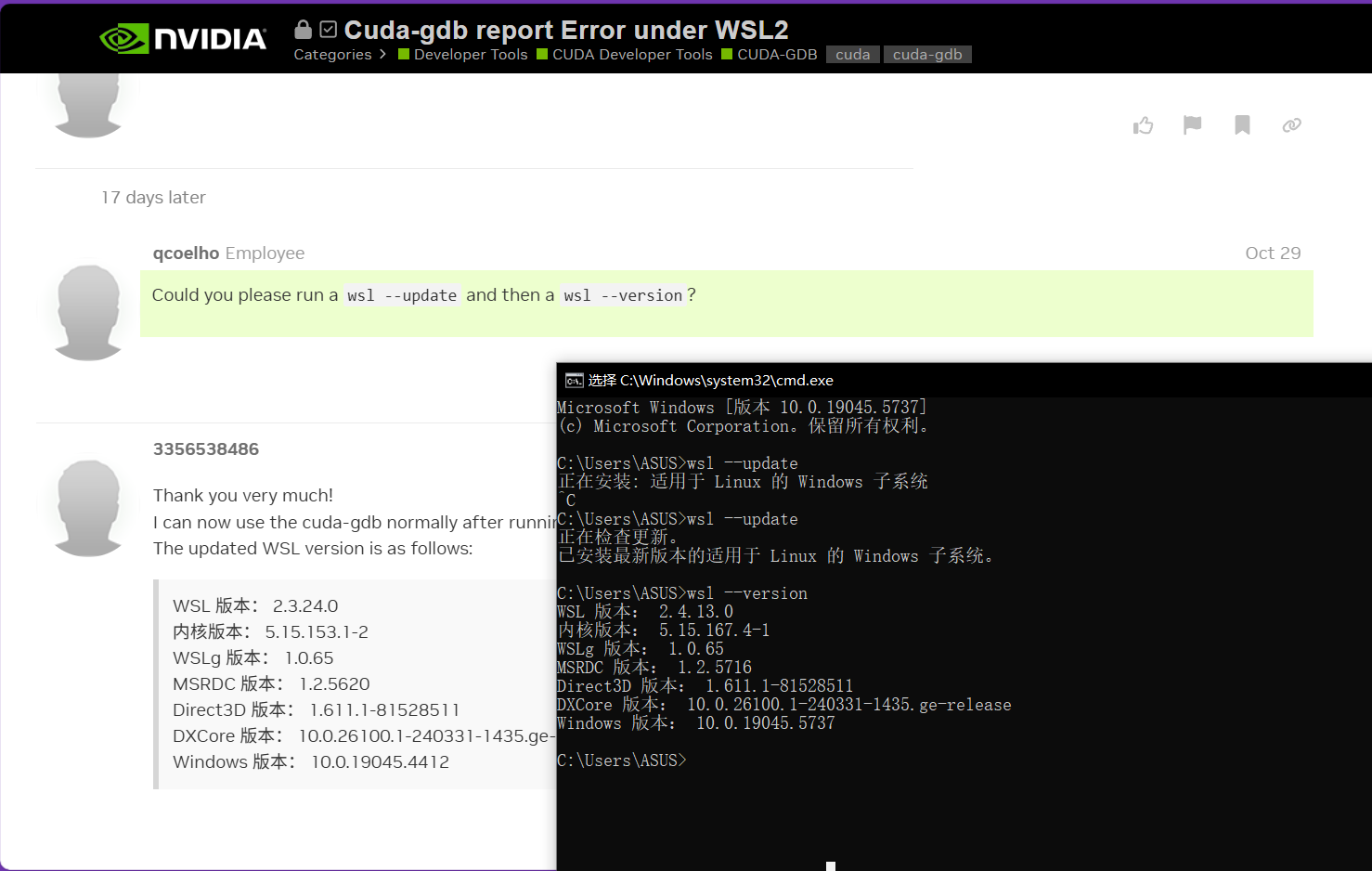Click the solved checkbox icon beside title
This screenshot has height=871, width=1372.
tap(328, 30)
